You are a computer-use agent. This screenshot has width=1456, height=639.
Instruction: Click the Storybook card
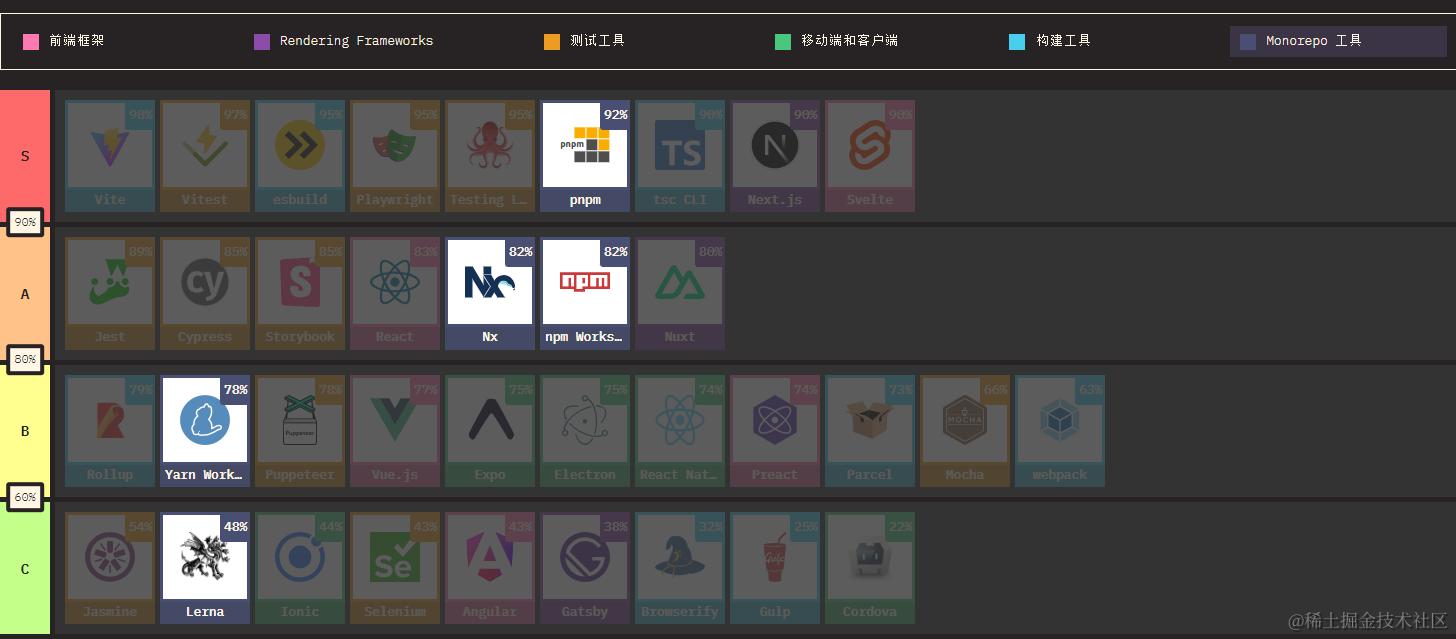300,293
